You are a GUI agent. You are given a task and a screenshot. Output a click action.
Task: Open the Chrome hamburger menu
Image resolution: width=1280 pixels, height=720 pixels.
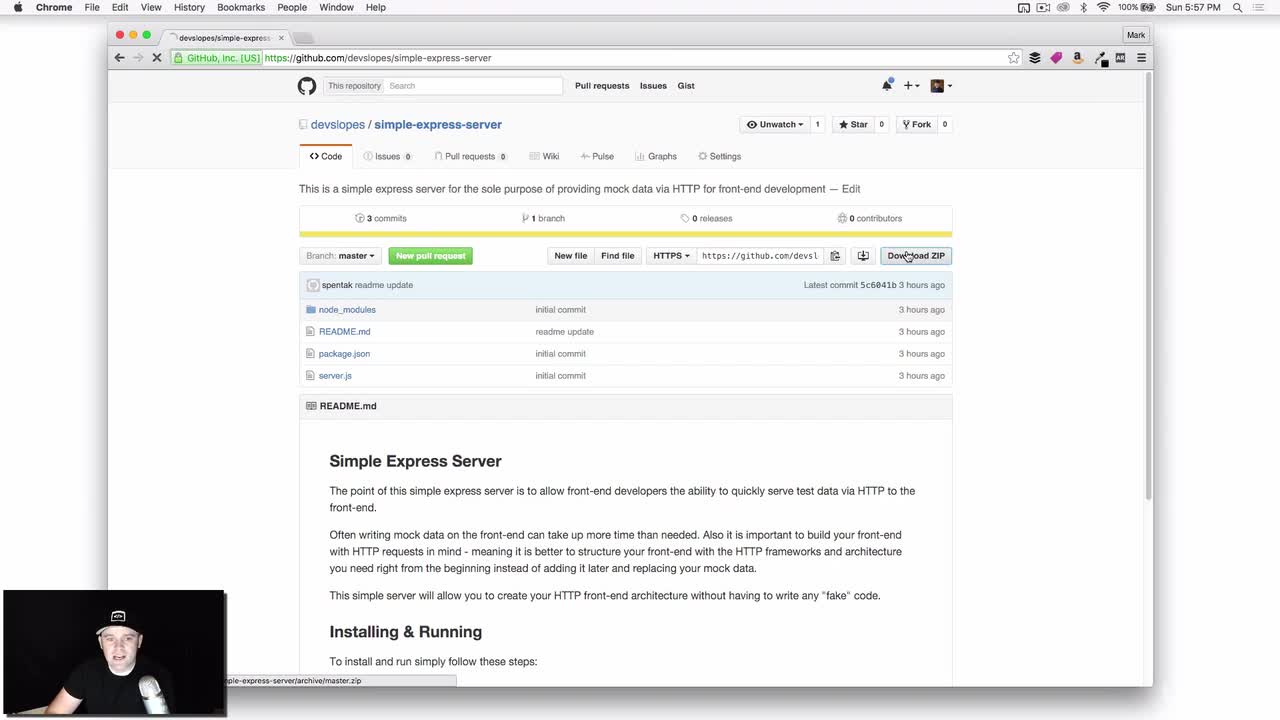[x=1141, y=58]
